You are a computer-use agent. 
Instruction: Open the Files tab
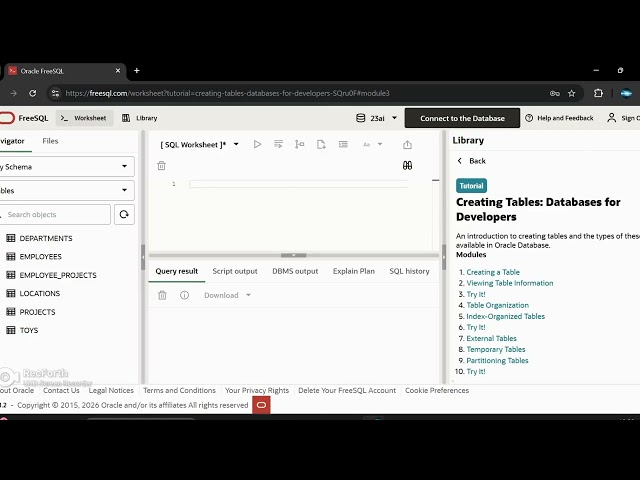click(50, 141)
